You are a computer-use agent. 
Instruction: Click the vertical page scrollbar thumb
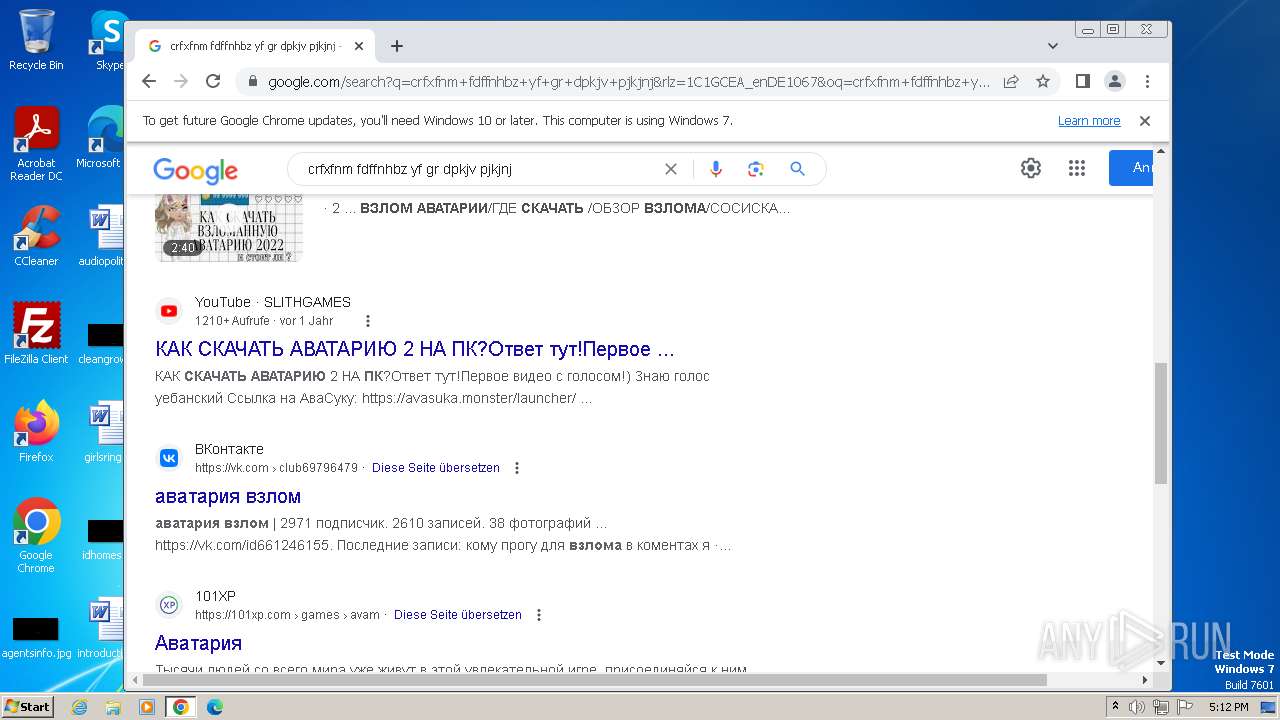click(1160, 423)
